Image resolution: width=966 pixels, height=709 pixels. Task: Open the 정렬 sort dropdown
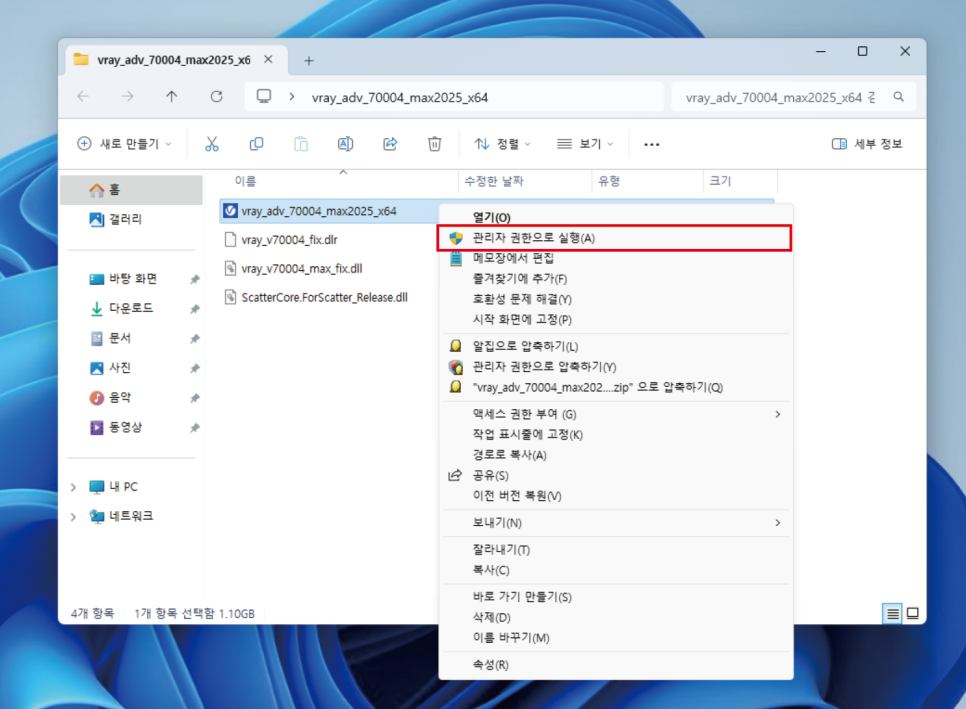(x=502, y=144)
